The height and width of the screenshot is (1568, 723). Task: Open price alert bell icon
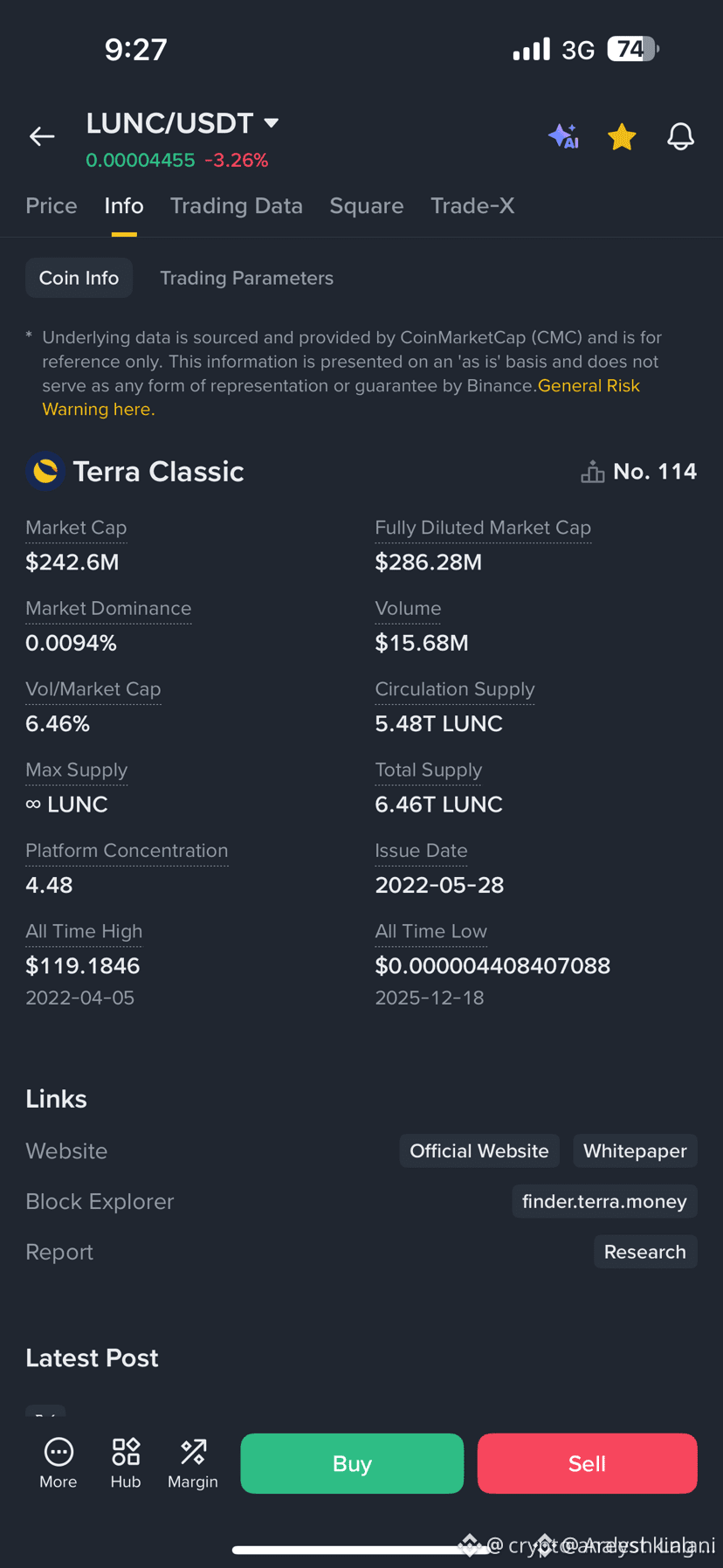pos(681,136)
